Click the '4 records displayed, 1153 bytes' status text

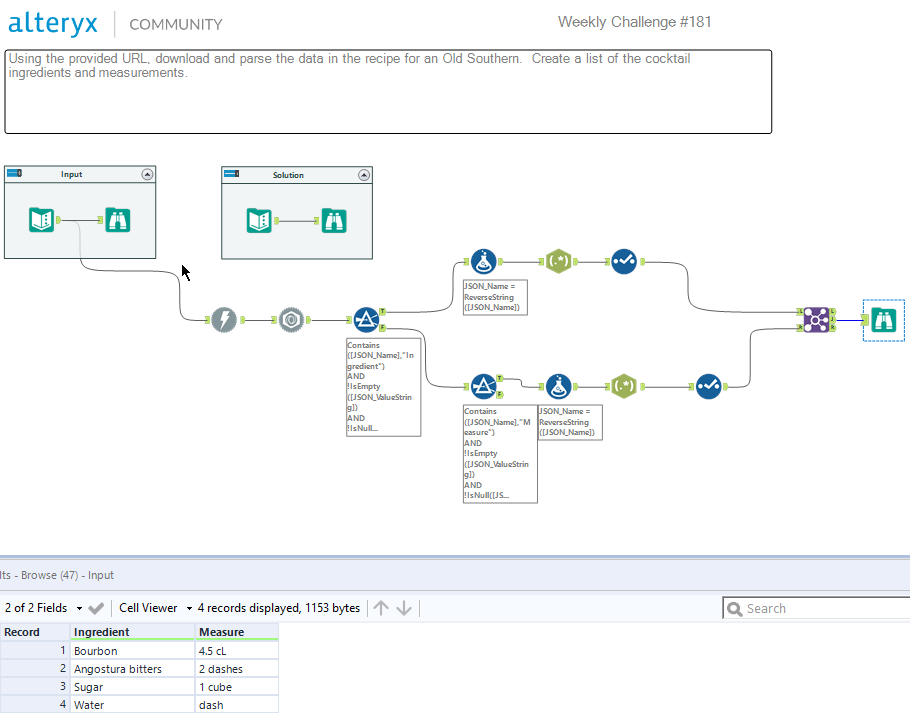coord(279,608)
